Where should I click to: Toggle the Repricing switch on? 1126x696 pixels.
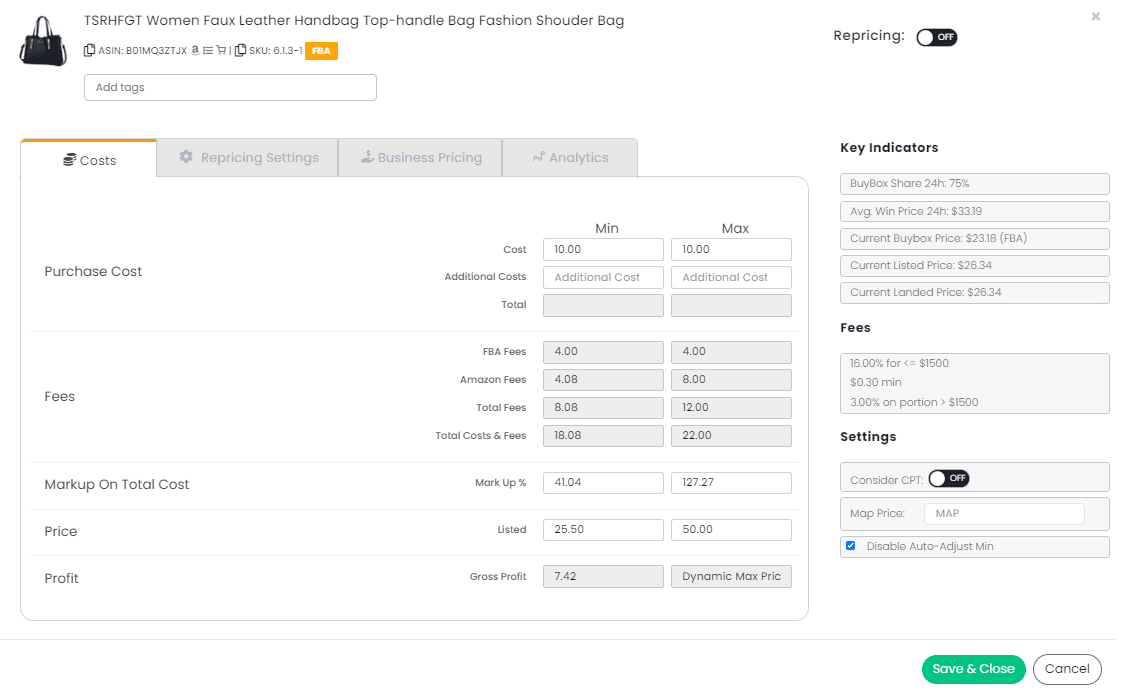point(936,37)
